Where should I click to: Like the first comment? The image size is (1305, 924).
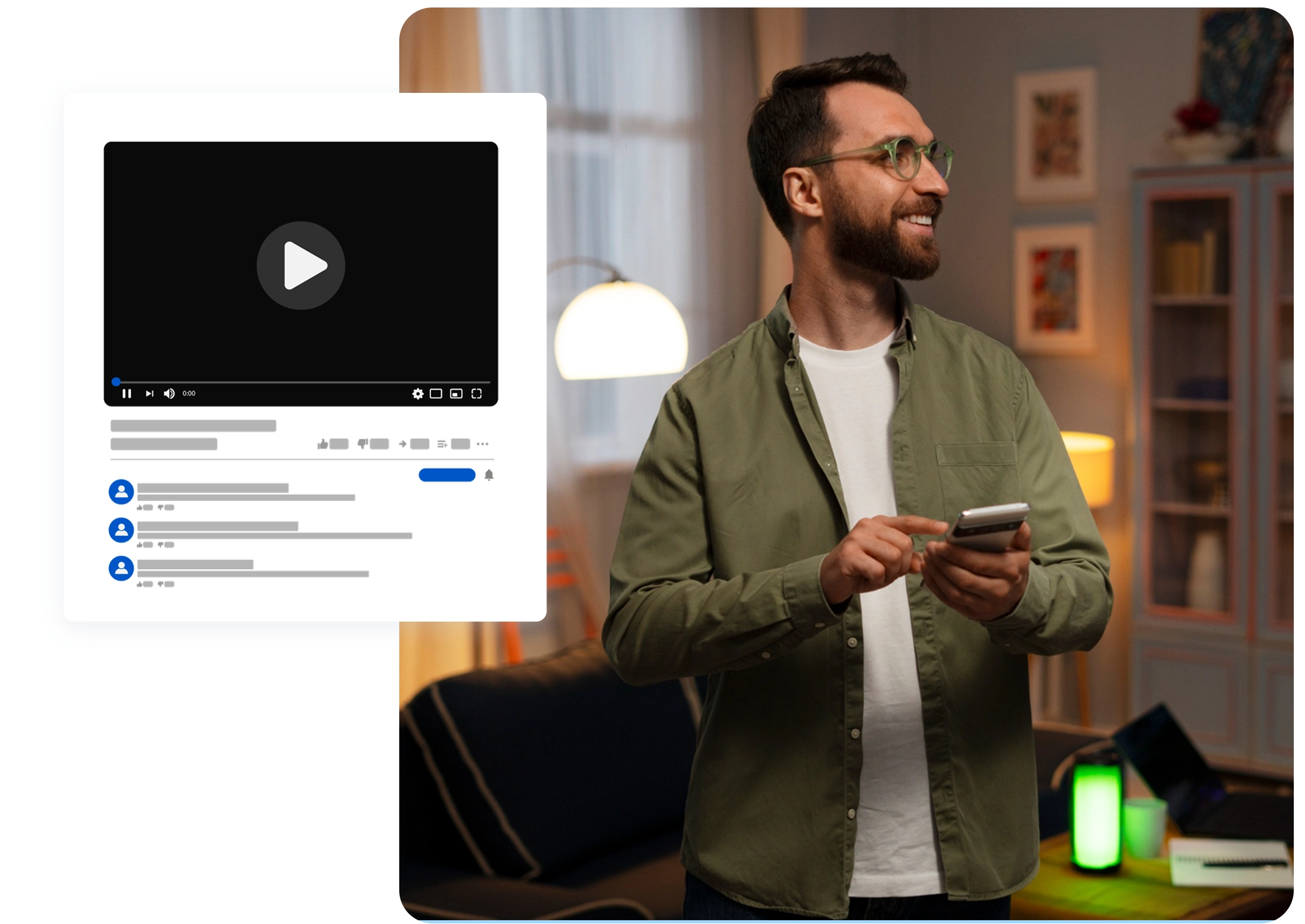pos(140,508)
